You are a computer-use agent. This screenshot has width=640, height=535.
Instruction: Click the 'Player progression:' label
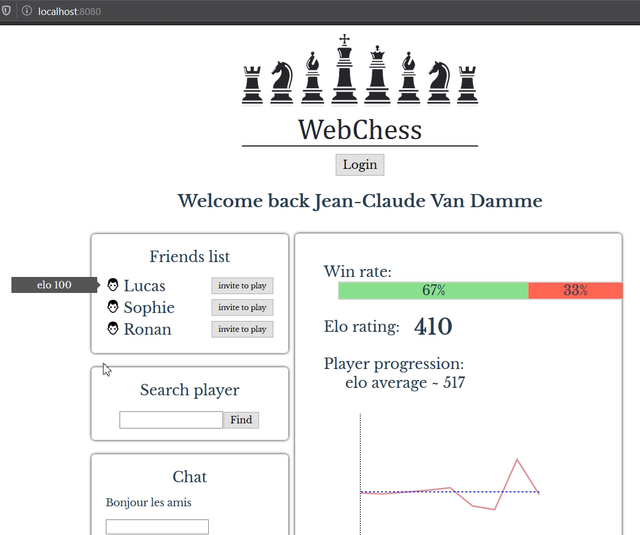(x=394, y=364)
